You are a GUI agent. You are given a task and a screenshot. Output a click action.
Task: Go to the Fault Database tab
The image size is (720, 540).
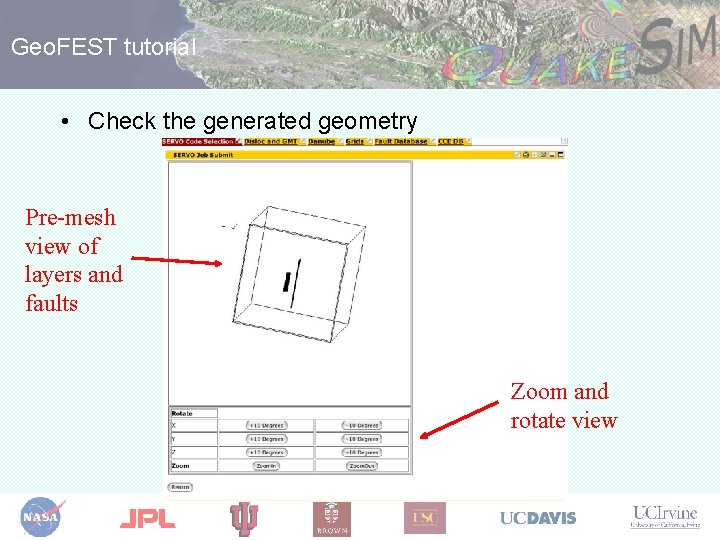click(401, 141)
